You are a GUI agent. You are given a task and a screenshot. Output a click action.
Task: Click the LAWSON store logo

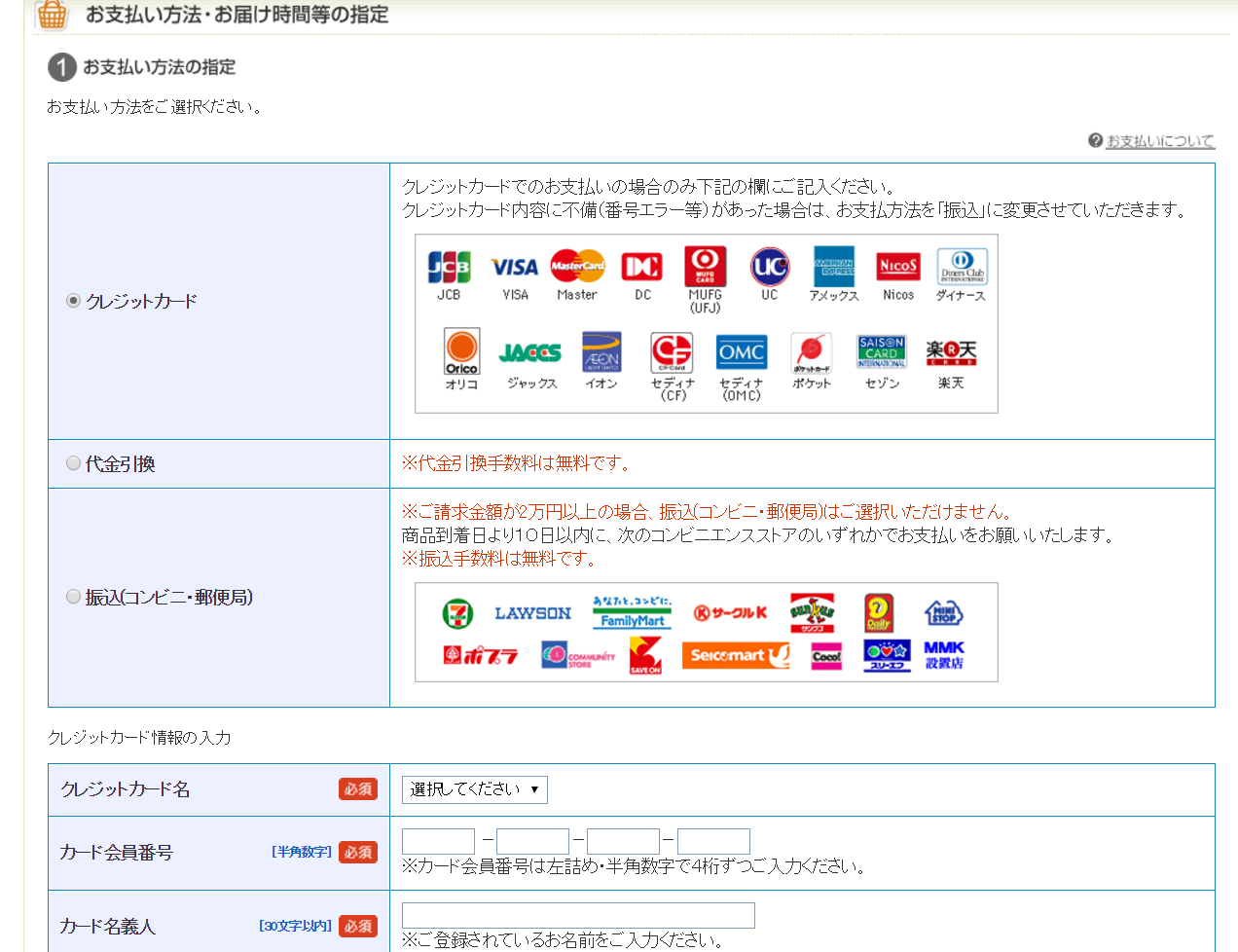532,613
